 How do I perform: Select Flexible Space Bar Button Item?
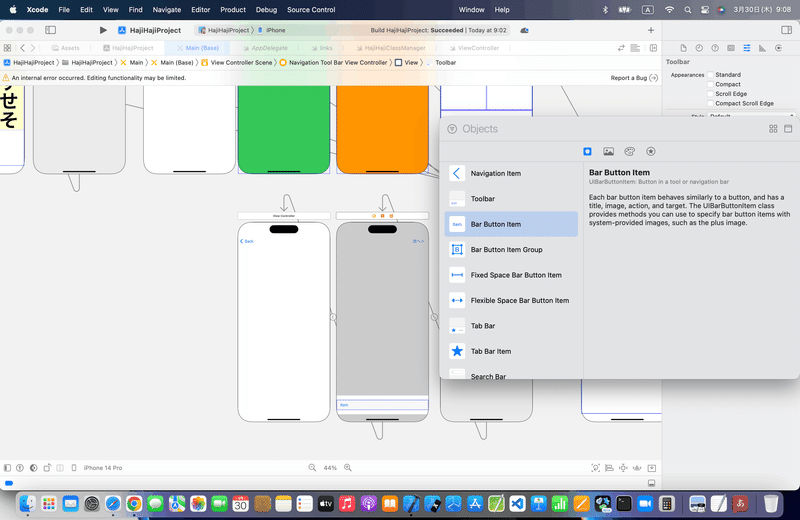tap(511, 301)
